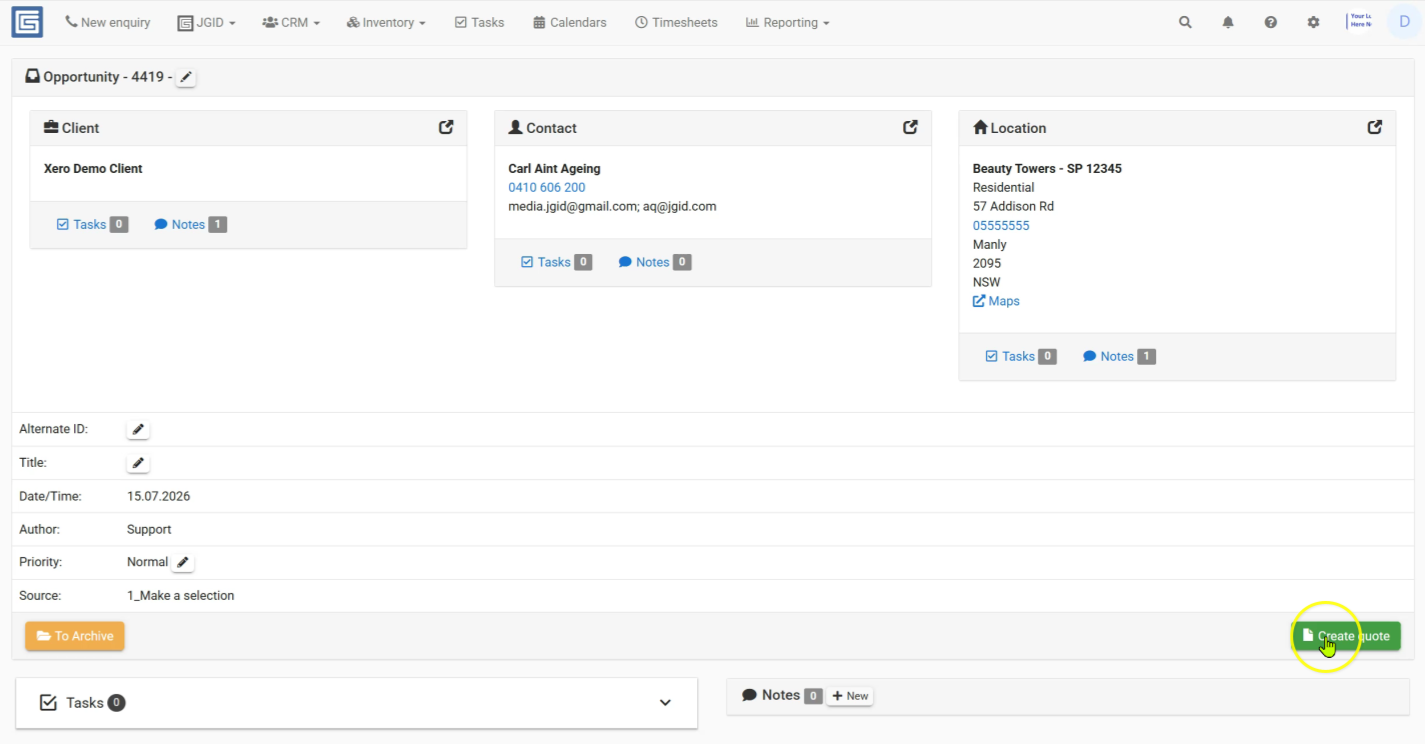Open the CRM dropdown menu
1425x744 pixels.
(x=291, y=22)
